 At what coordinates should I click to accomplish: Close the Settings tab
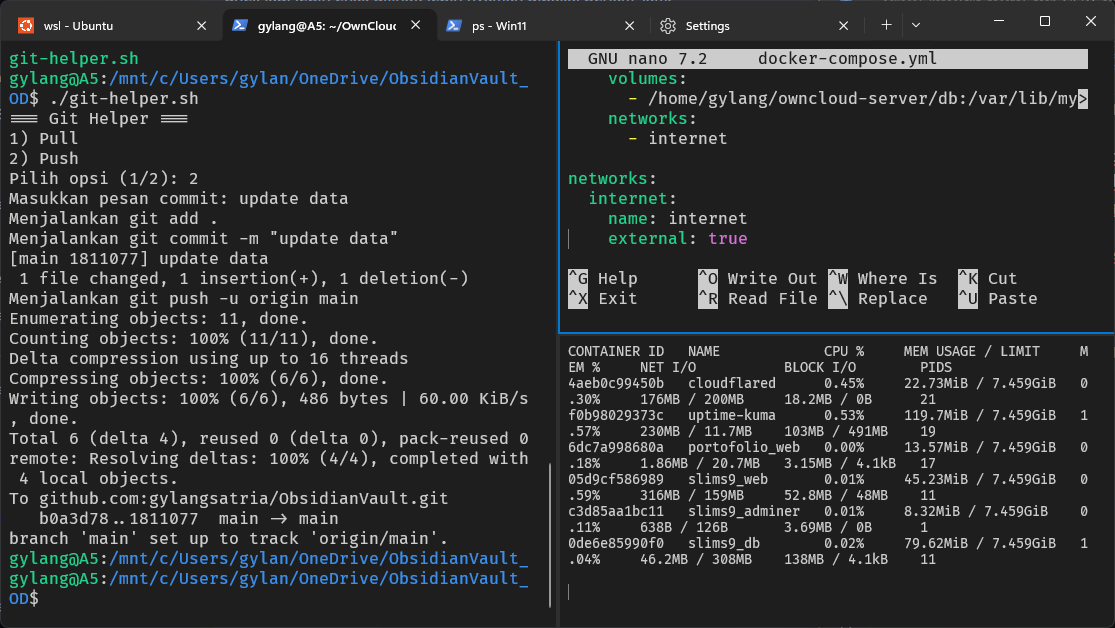(x=844, y=25)
